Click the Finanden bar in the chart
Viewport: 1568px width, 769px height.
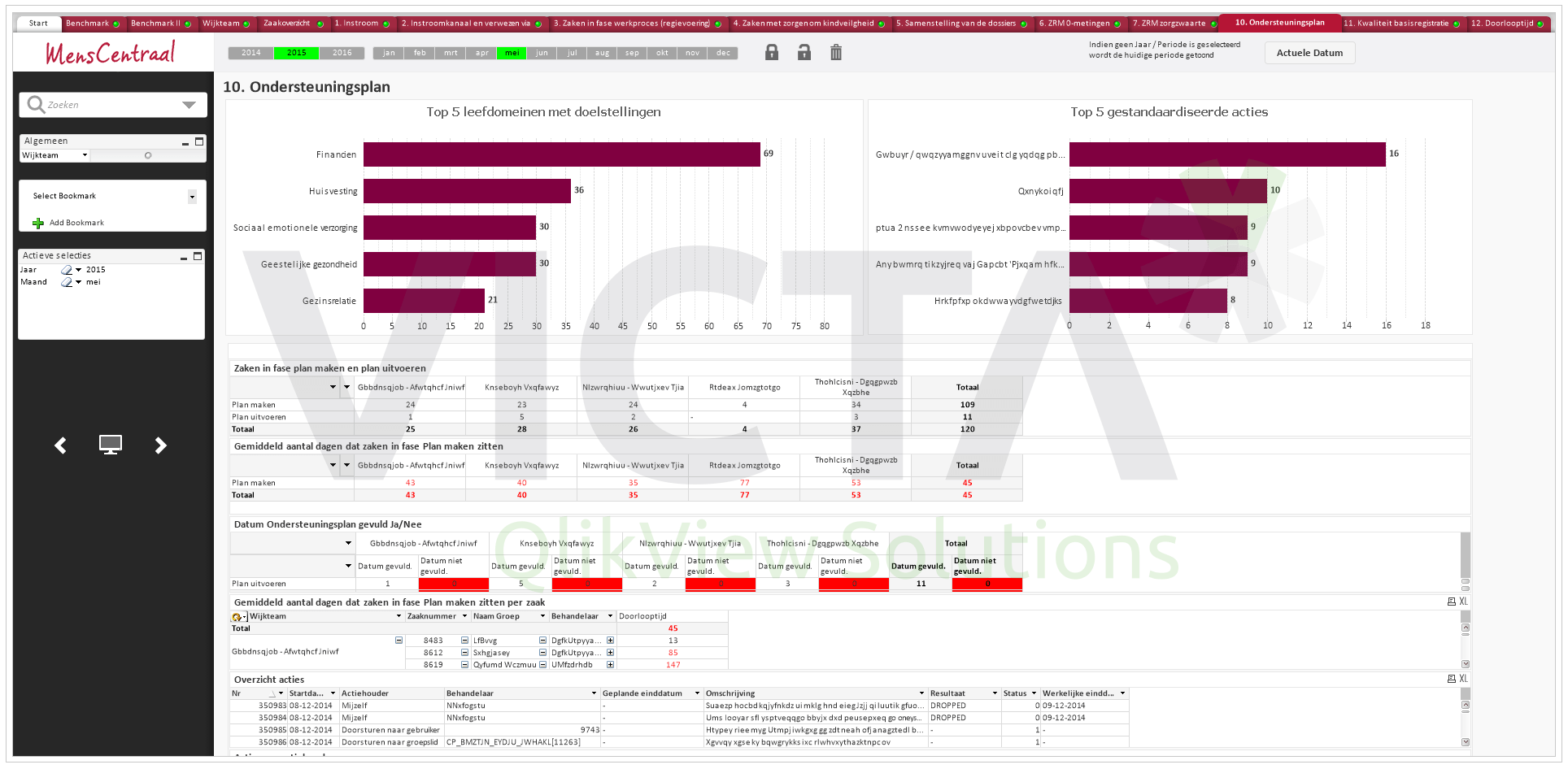(562, 154)
